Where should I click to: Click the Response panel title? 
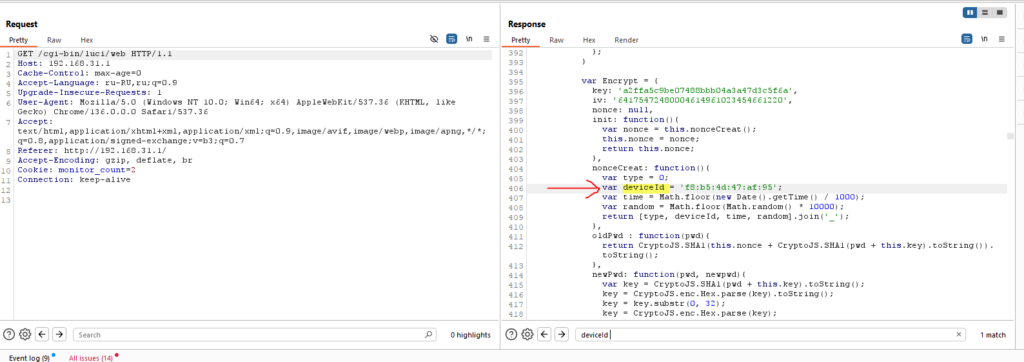click(526, 24)
